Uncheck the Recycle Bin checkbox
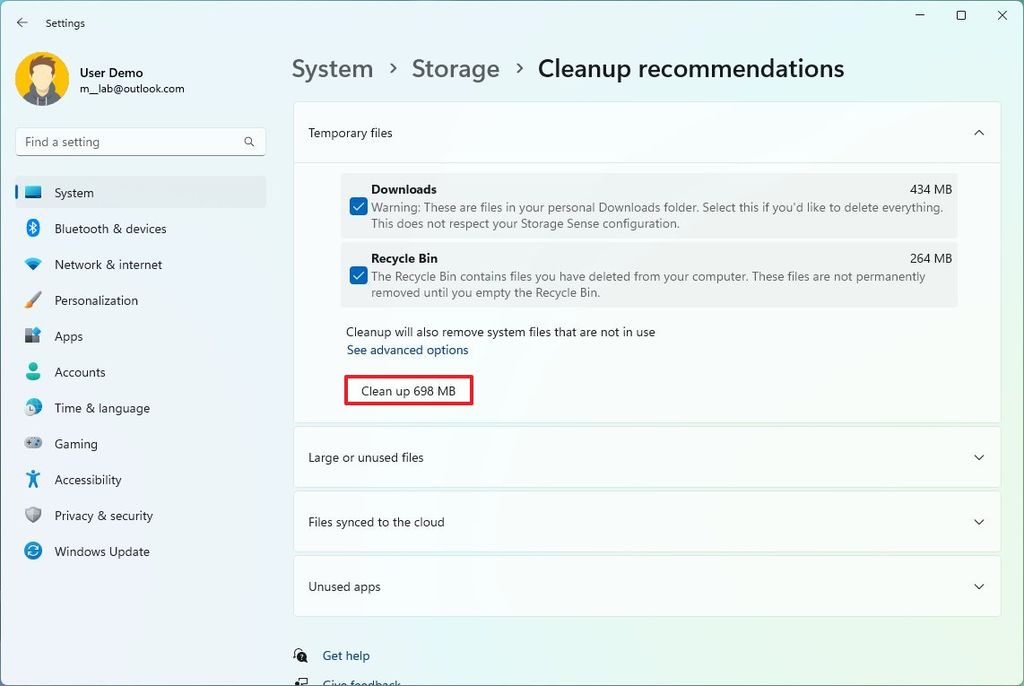The image size is (1024, 686). pos(359,275)
